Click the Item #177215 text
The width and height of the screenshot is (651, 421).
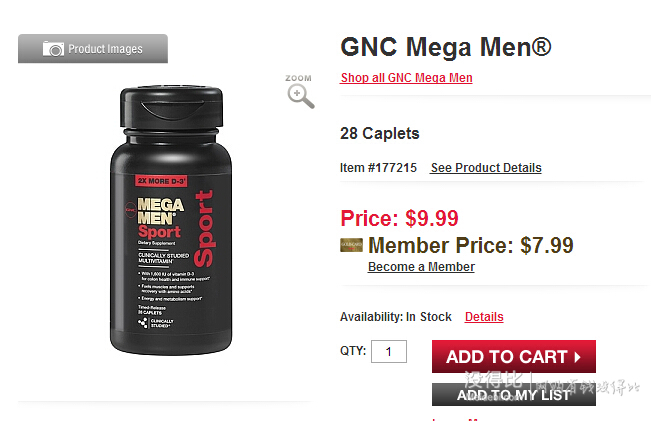point(378,168)
